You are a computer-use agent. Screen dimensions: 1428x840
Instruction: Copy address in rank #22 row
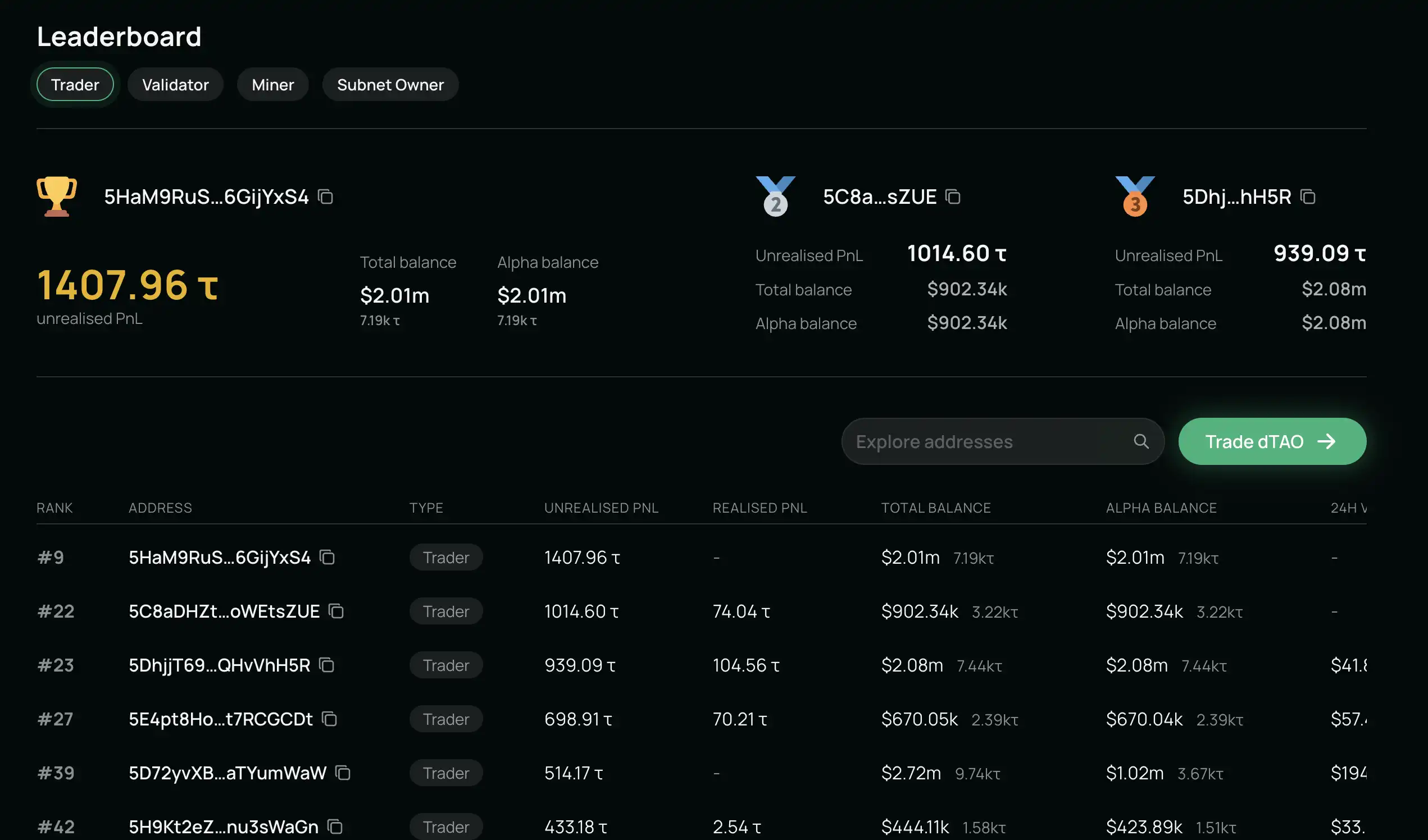point(336,611)
